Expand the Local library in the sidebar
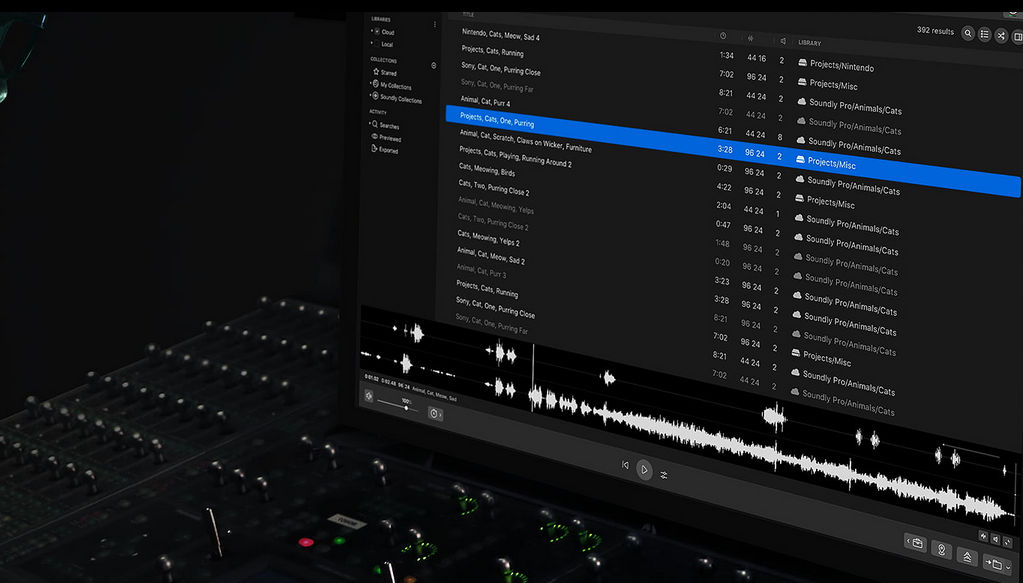The height and width of the screenshot is (583, 1023). click(373, 43)
